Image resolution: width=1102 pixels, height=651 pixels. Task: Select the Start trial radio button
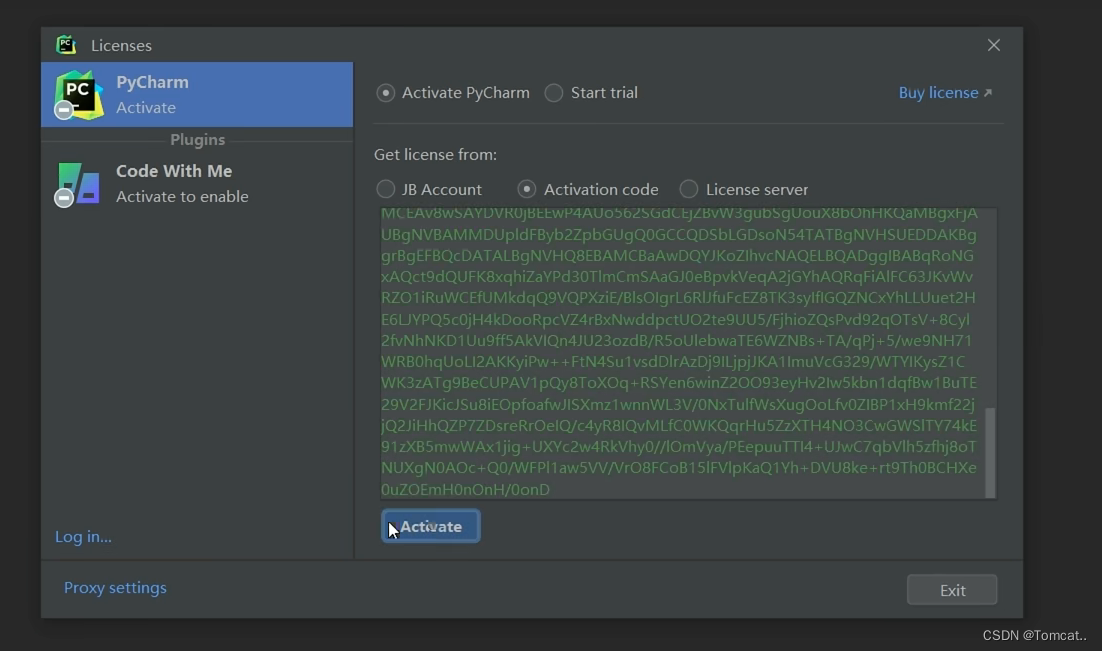pos(554,92)
